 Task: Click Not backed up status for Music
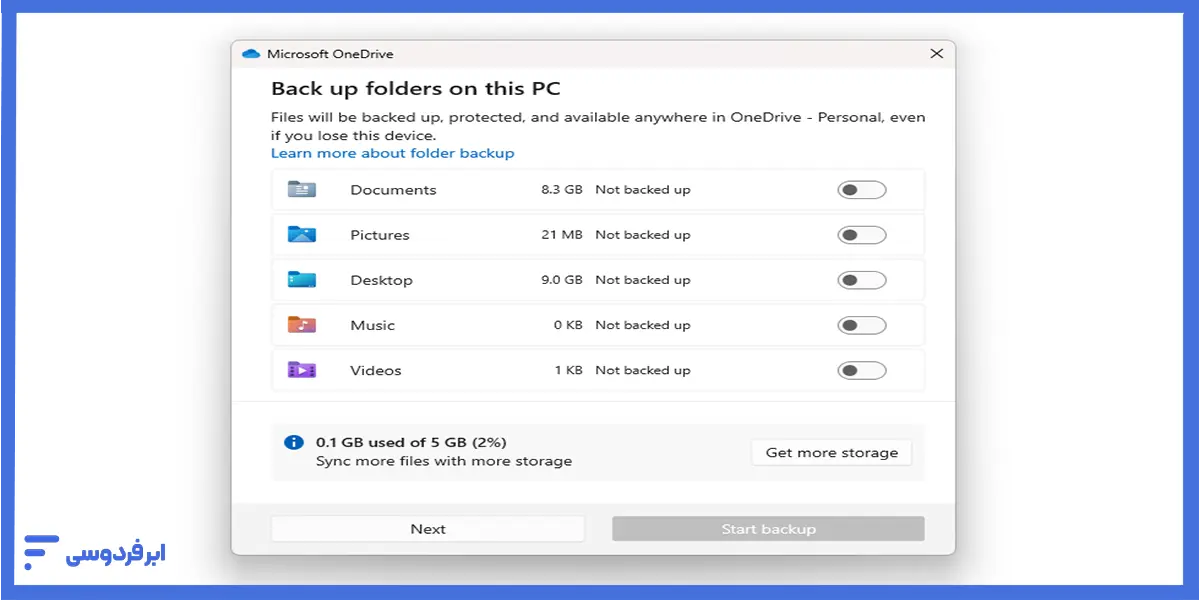(643, 325)
